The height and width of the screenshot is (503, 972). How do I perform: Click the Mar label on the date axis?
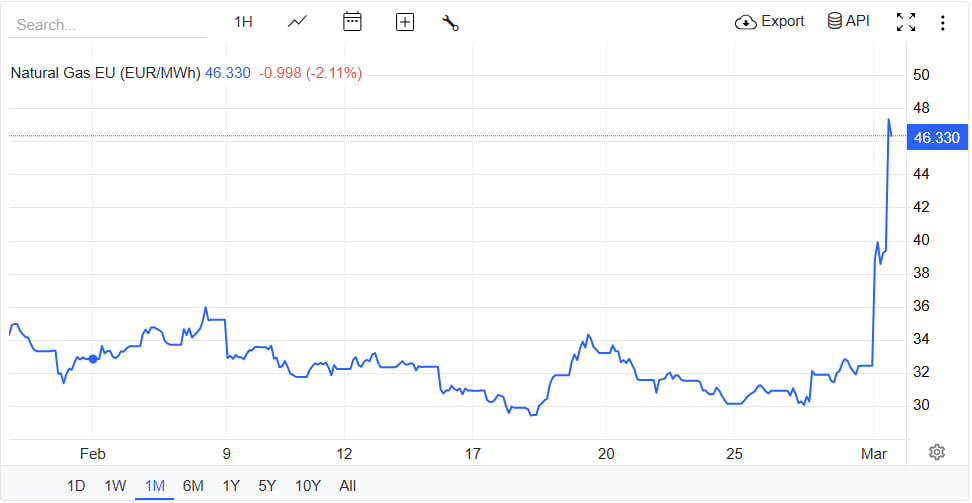tap(873, 455)
